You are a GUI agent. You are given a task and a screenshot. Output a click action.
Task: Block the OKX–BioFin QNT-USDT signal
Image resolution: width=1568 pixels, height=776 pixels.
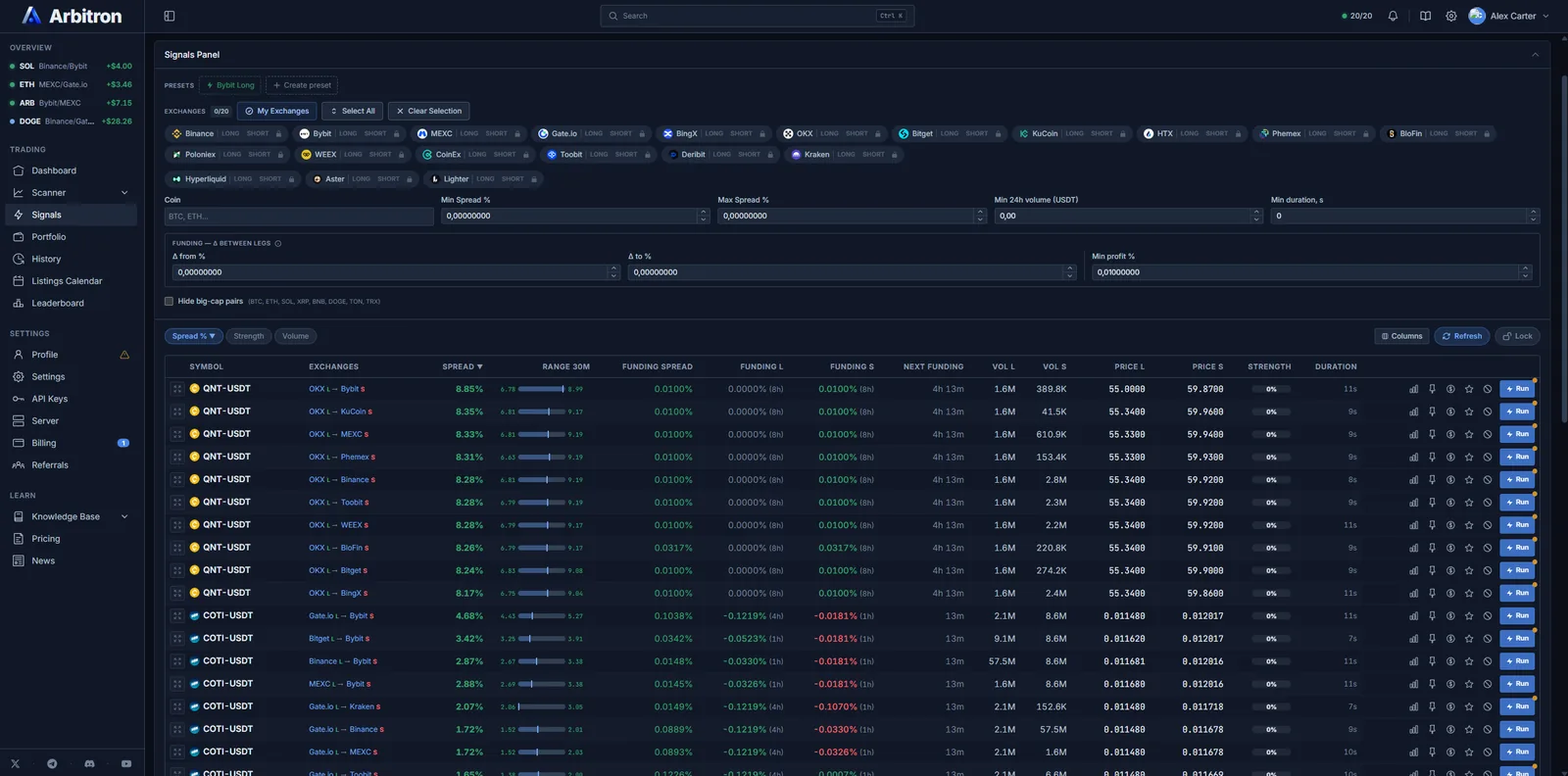tap(1488, 548)
